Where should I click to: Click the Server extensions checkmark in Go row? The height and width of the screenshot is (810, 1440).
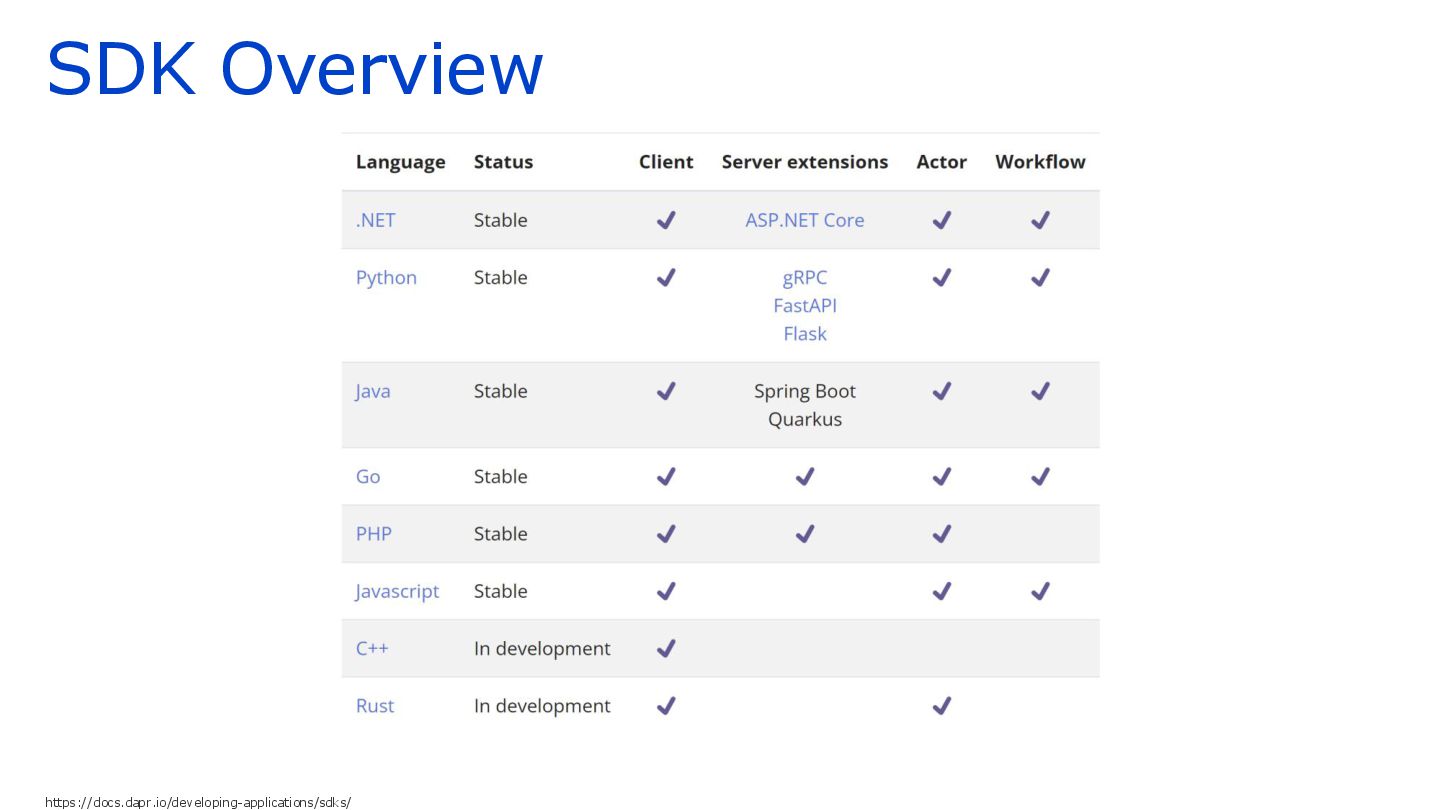click(805, 477)
